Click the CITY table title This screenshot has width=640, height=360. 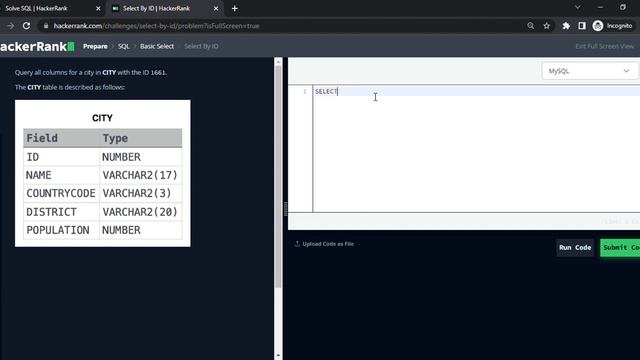(102, 118)
